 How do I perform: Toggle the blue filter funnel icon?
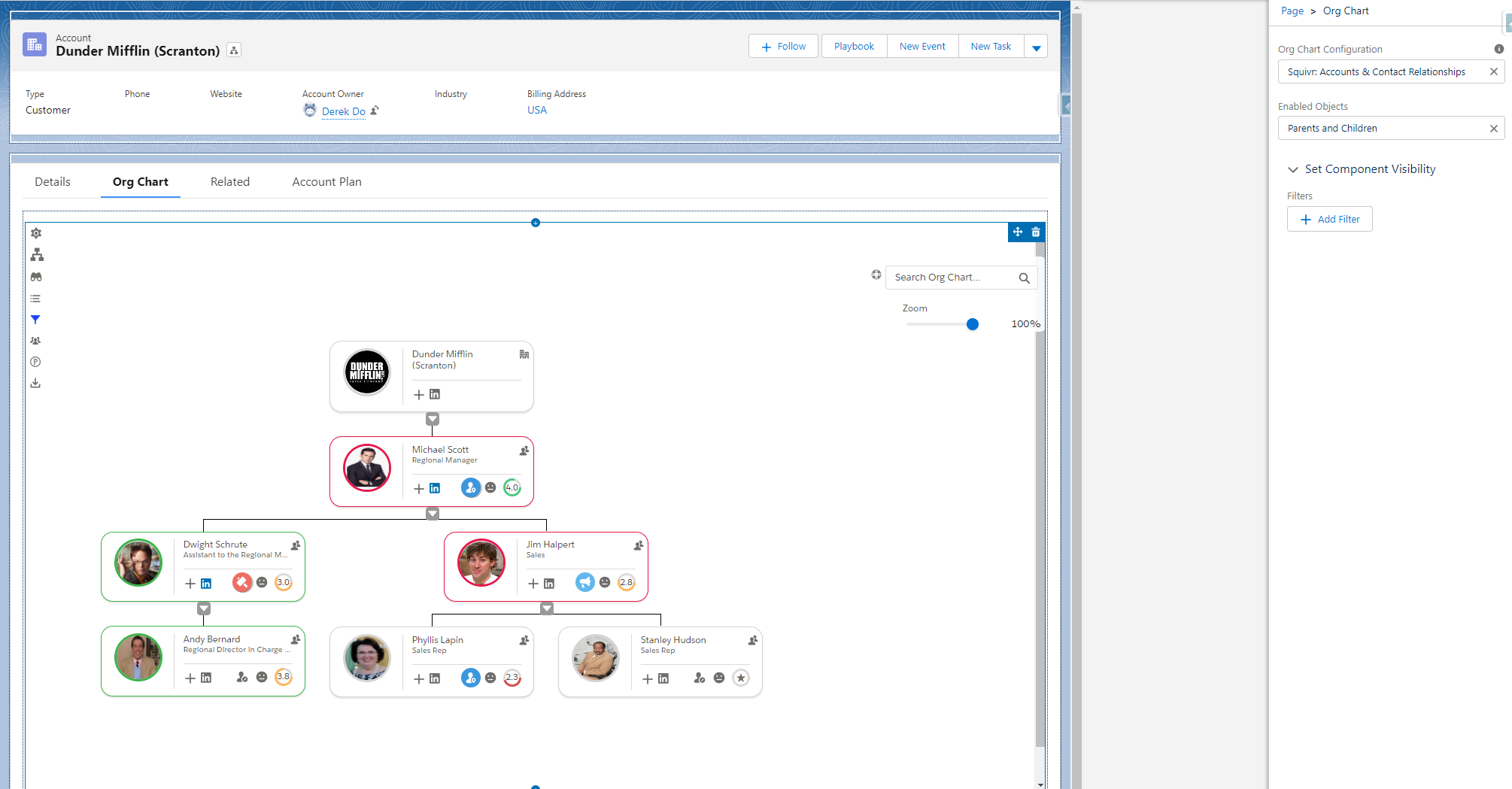tap(35, 320)
